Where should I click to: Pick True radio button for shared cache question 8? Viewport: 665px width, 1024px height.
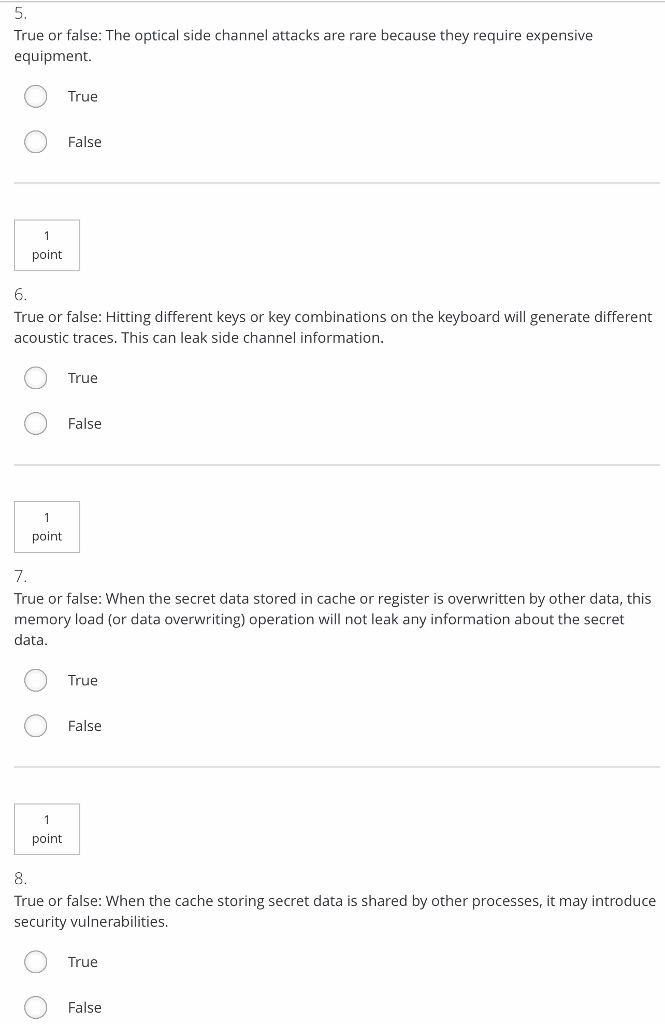point(36,962)
